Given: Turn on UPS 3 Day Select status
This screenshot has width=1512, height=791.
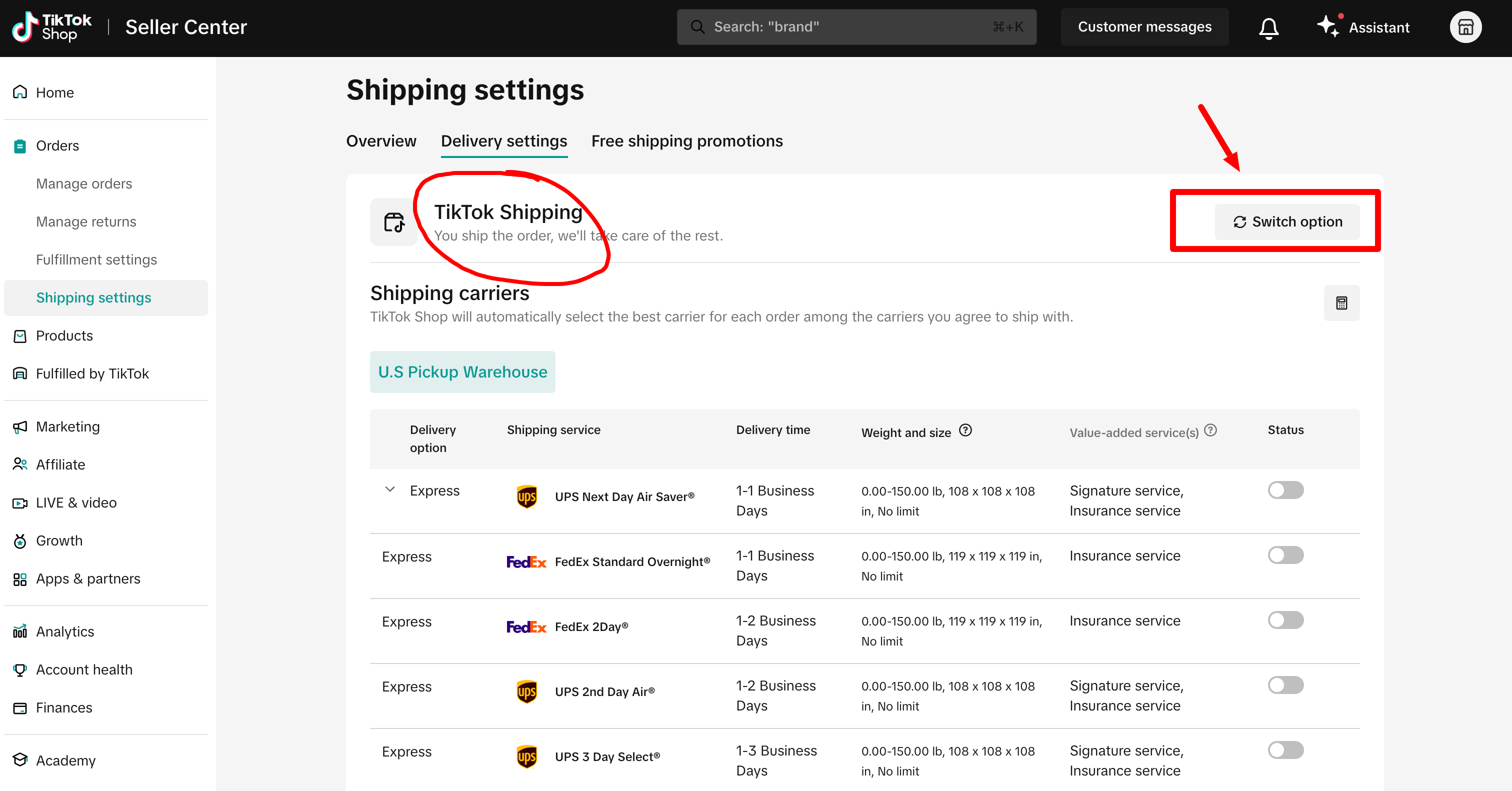Looking at the screenshot, I should 1285,750.
